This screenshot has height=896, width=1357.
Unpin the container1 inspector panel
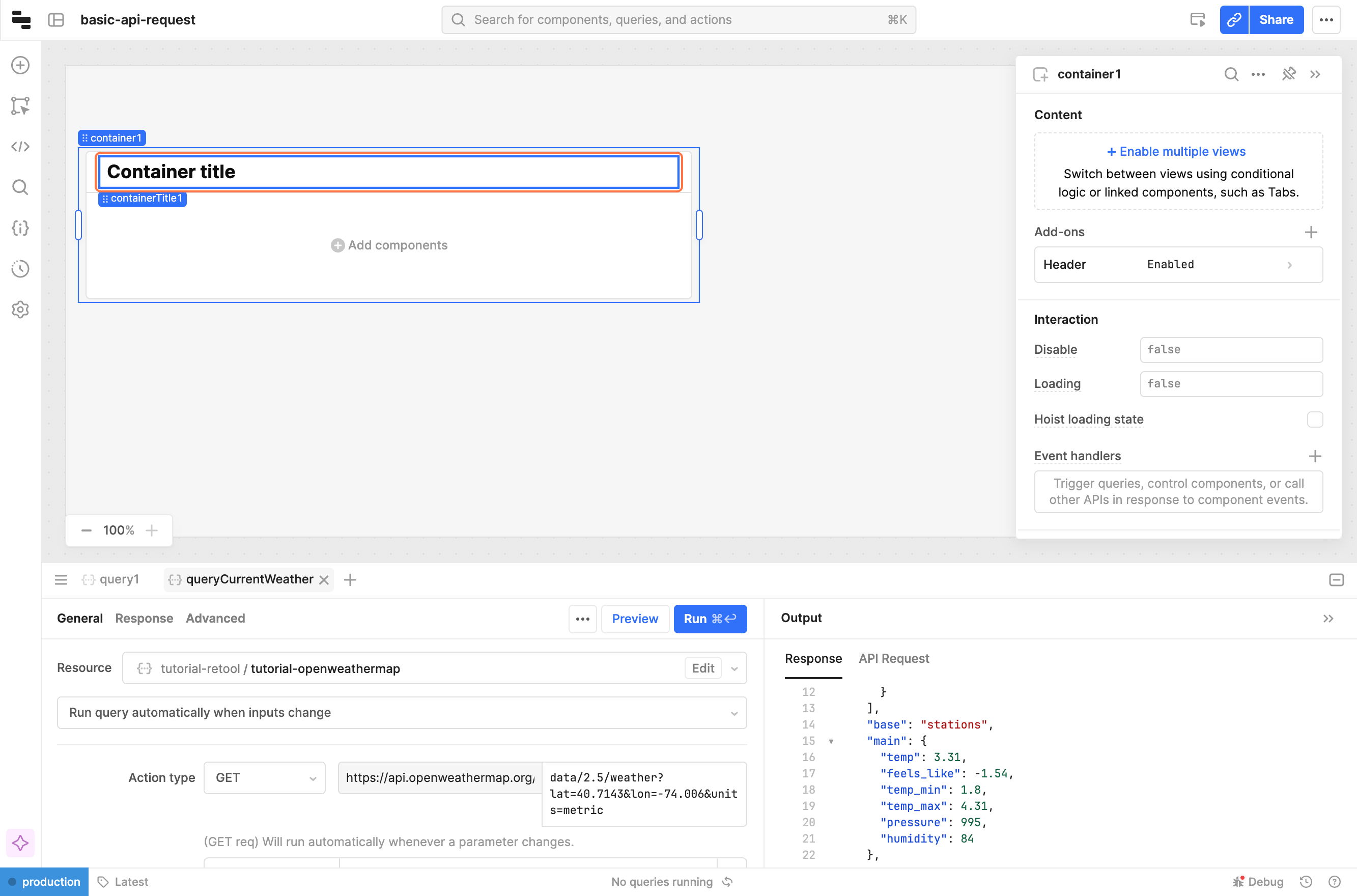(1288, 74)
